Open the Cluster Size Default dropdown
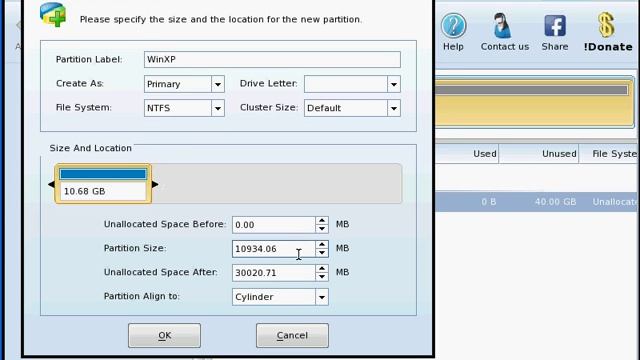 pyautogui.click(x=394, y=108)
